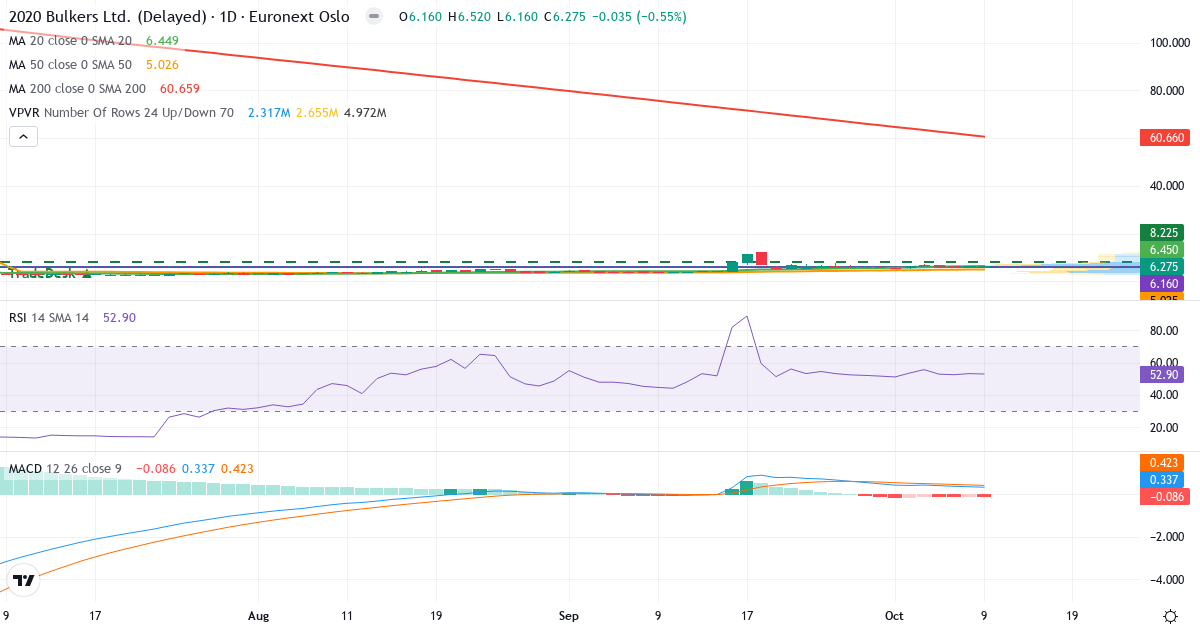Viewport: 1200px width, 630px height.
Task: Click the green 6.450 price label
Action: pyautogui.click(x=1164, y=249)
